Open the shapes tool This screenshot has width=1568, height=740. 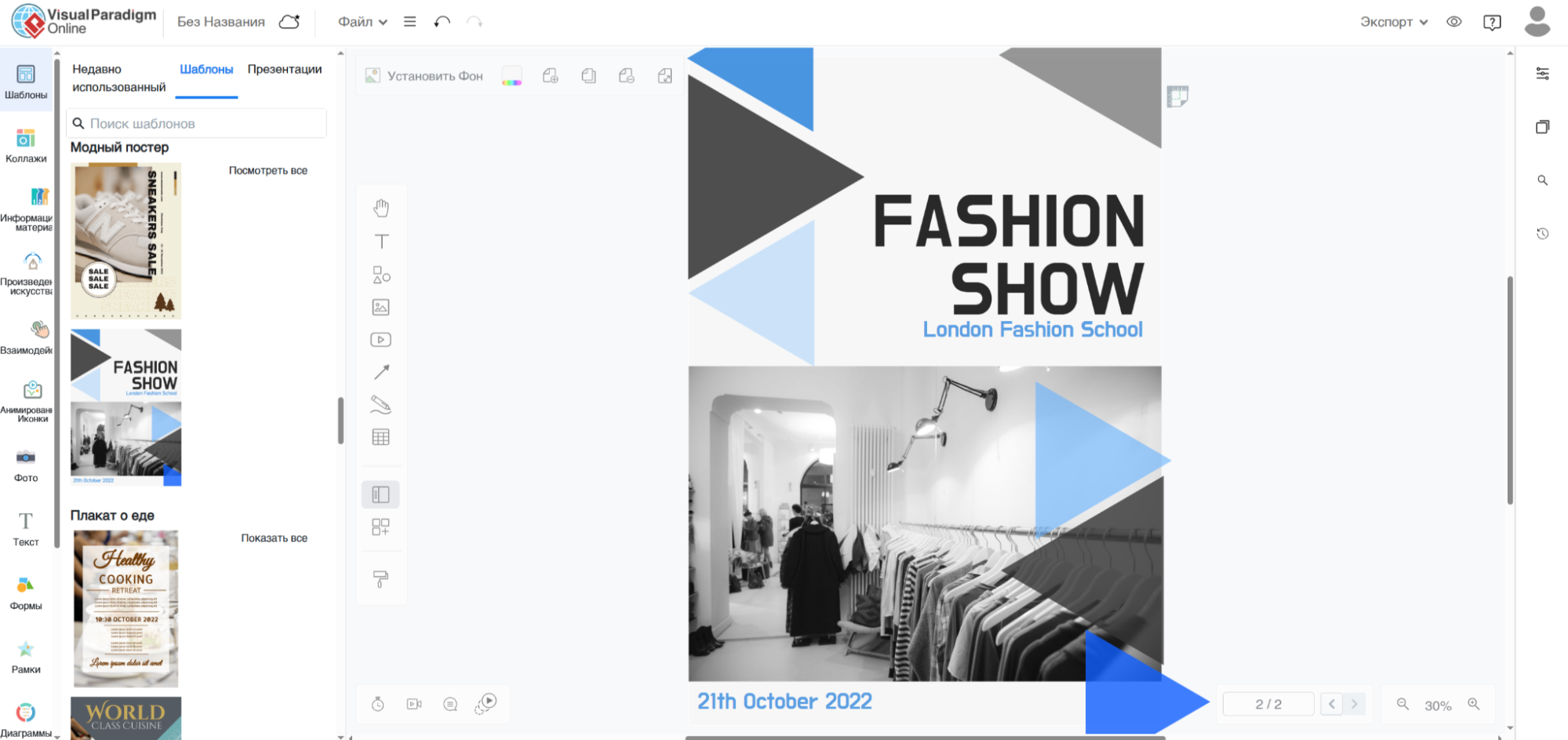click(x=381, y=275)
